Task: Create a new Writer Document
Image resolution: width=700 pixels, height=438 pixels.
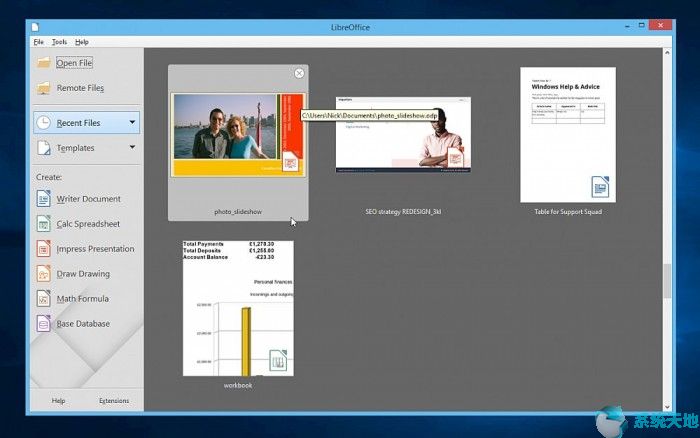Action: (88, 199)
